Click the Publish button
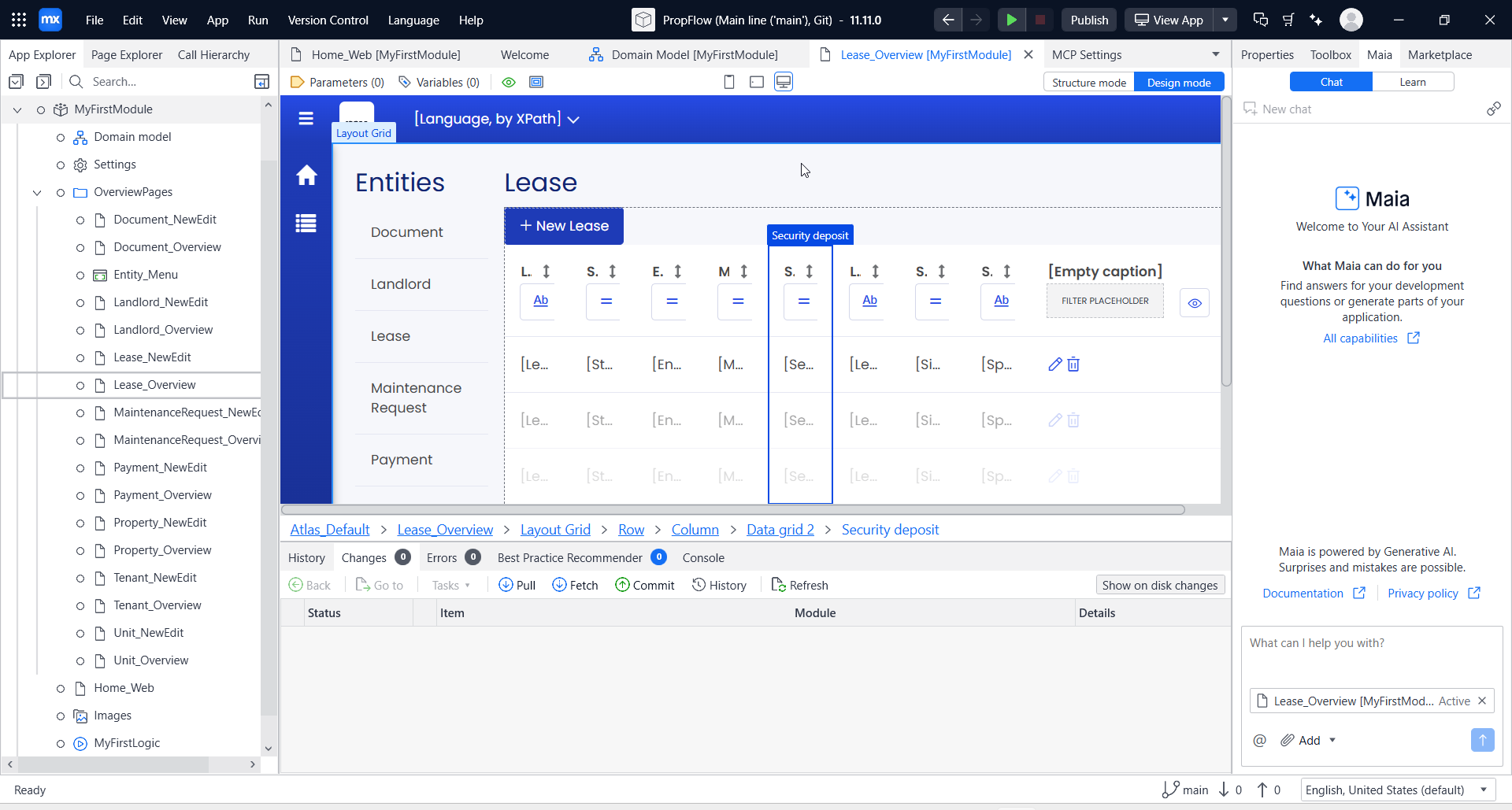The image size is (1512, 810). click(x=1089, y=20)
